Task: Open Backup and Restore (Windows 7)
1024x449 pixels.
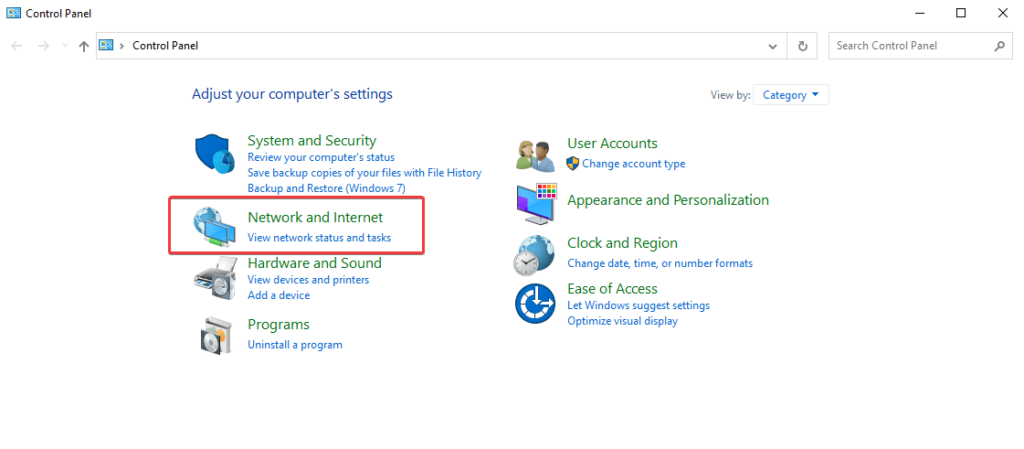Action: click(x=327, y=188)
